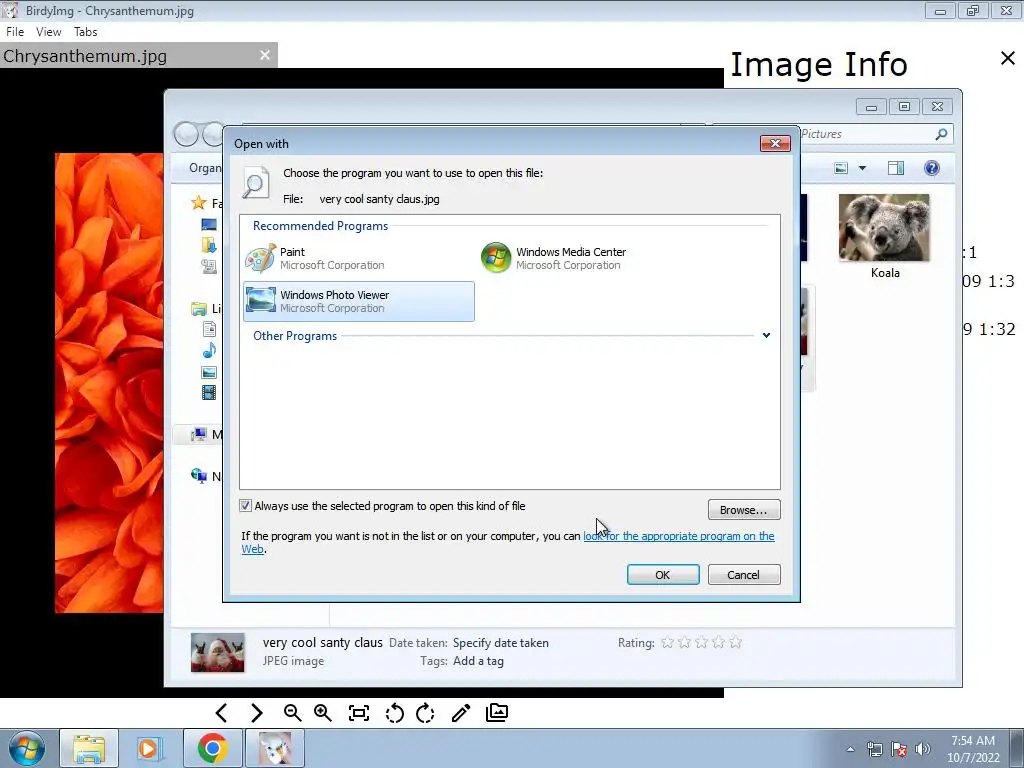This screenshot has width=1024, height=768.
Task: Show hidden tray icons arrow
Action: [x=850, y=749]
